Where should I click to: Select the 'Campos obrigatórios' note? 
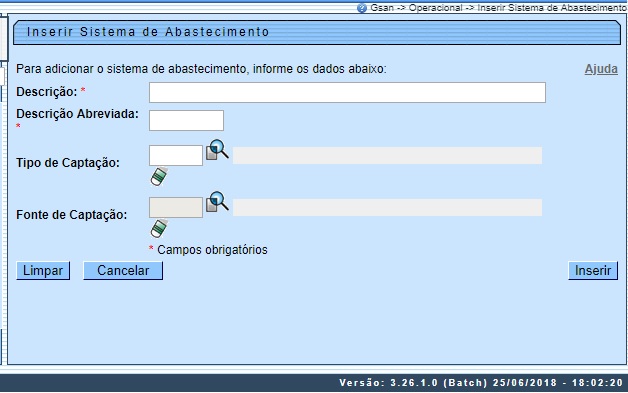[212, 250]
